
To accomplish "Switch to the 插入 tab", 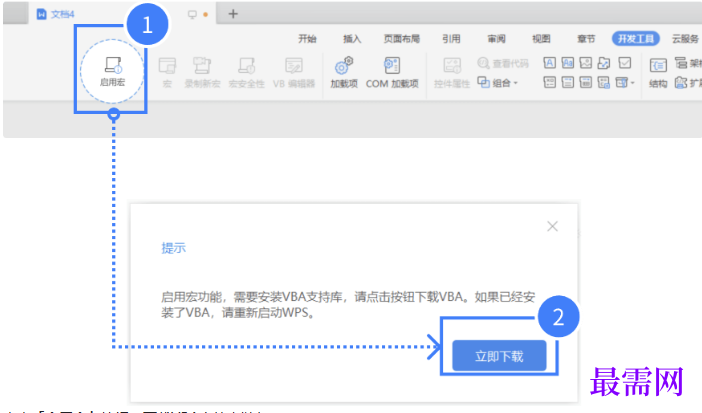I will click(352, 39).
